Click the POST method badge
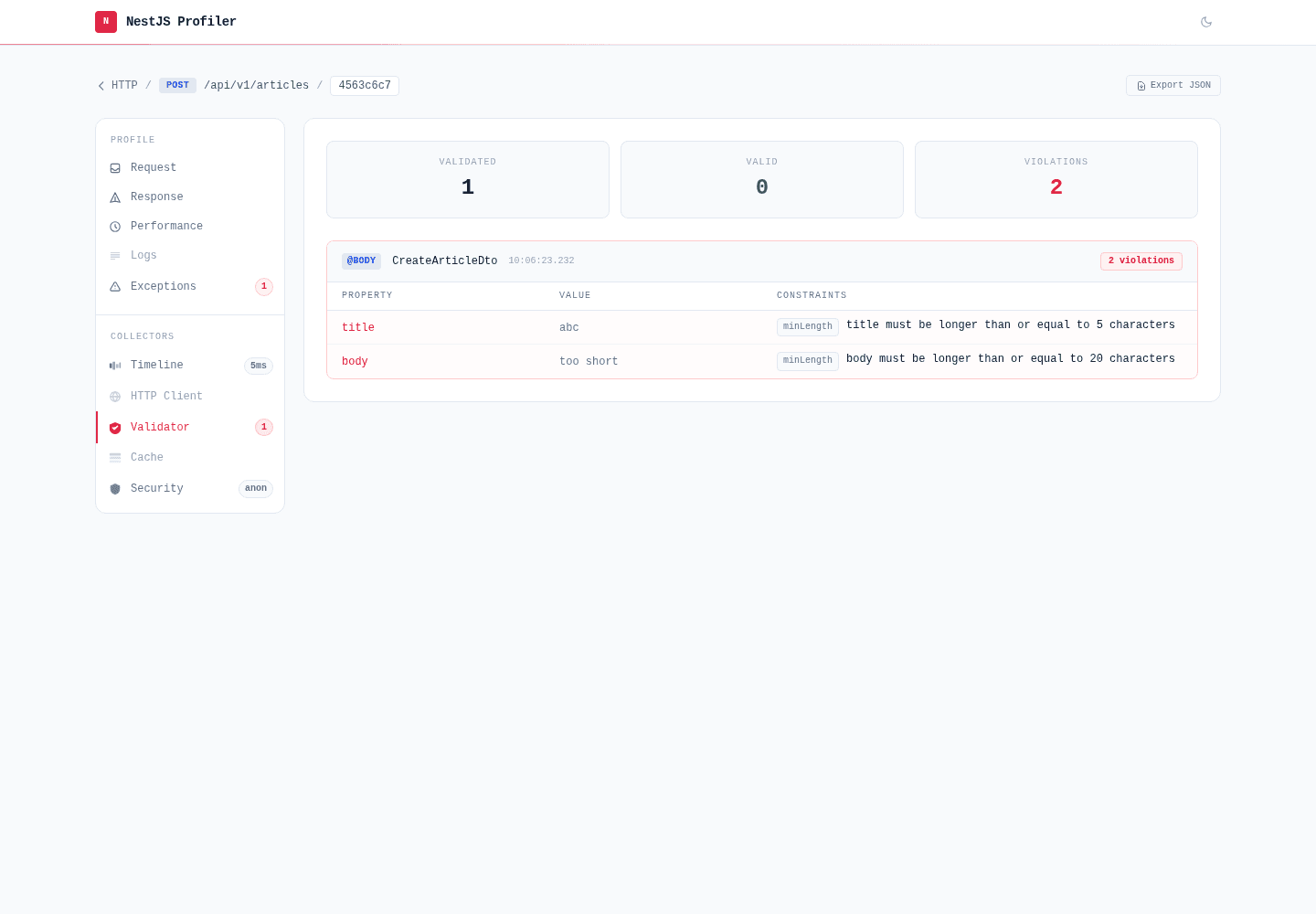This screenshot has width=1316, height=914. pyautogui.click(x=177, y=85)
